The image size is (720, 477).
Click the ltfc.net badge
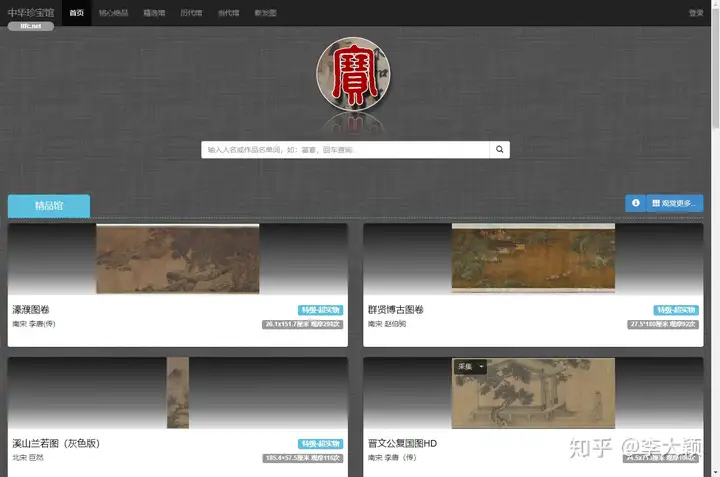tap(31, 26)
